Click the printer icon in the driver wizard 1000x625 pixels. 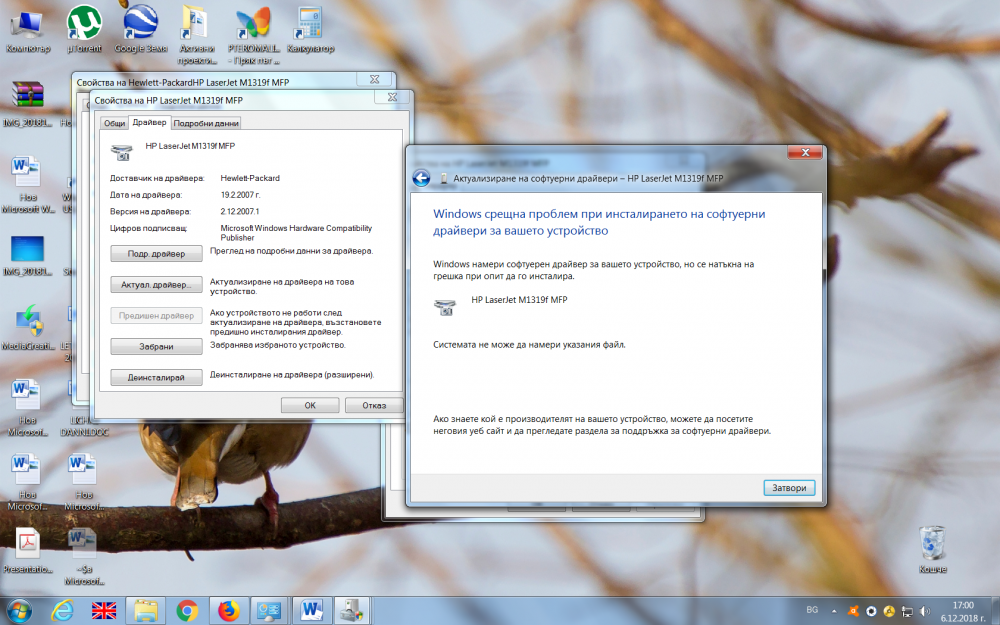(x=445, y=307)
